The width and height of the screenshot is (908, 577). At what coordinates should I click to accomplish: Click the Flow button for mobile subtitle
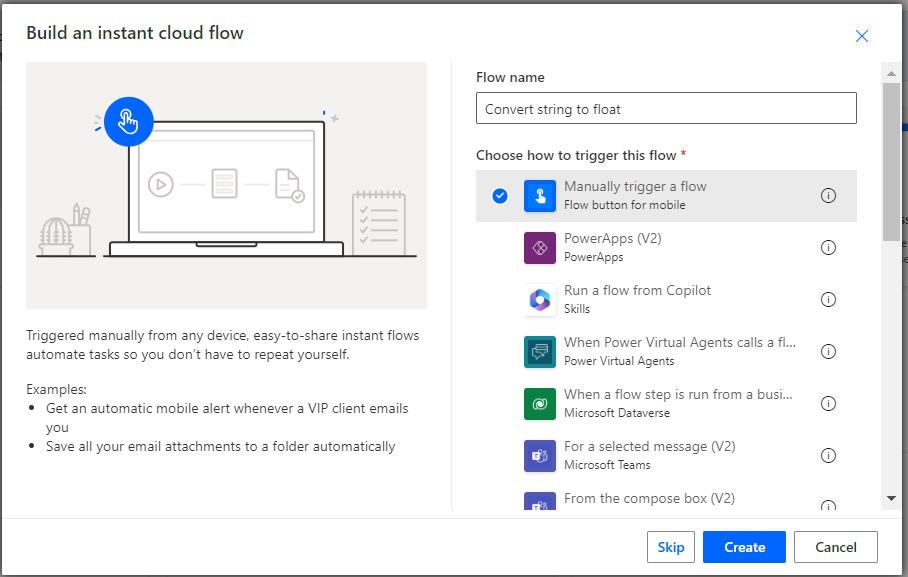pos(624,205)
